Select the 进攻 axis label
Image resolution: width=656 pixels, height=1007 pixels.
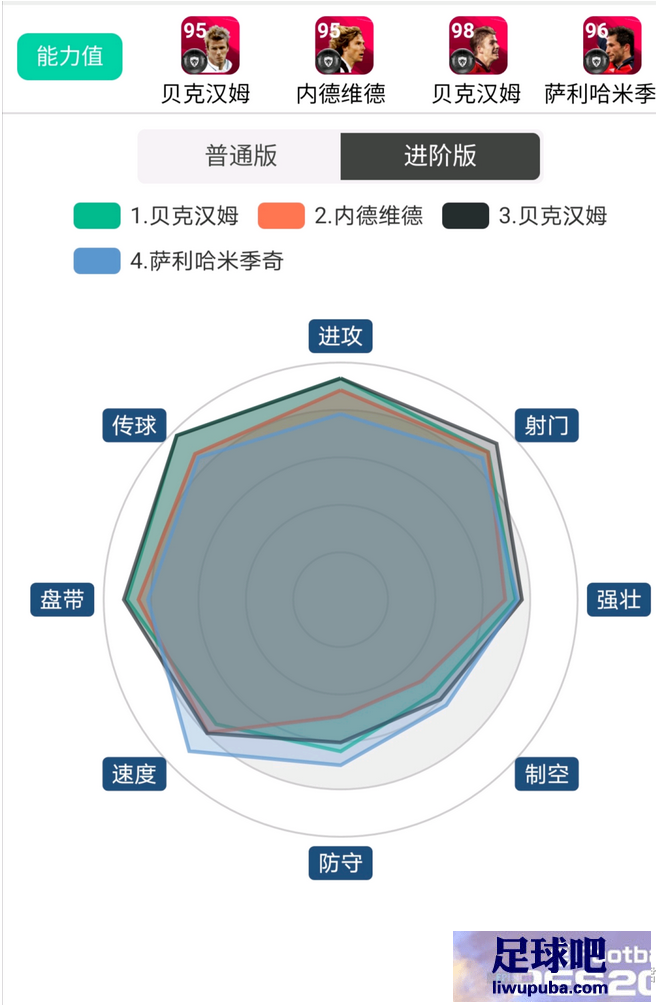(341, 336)
